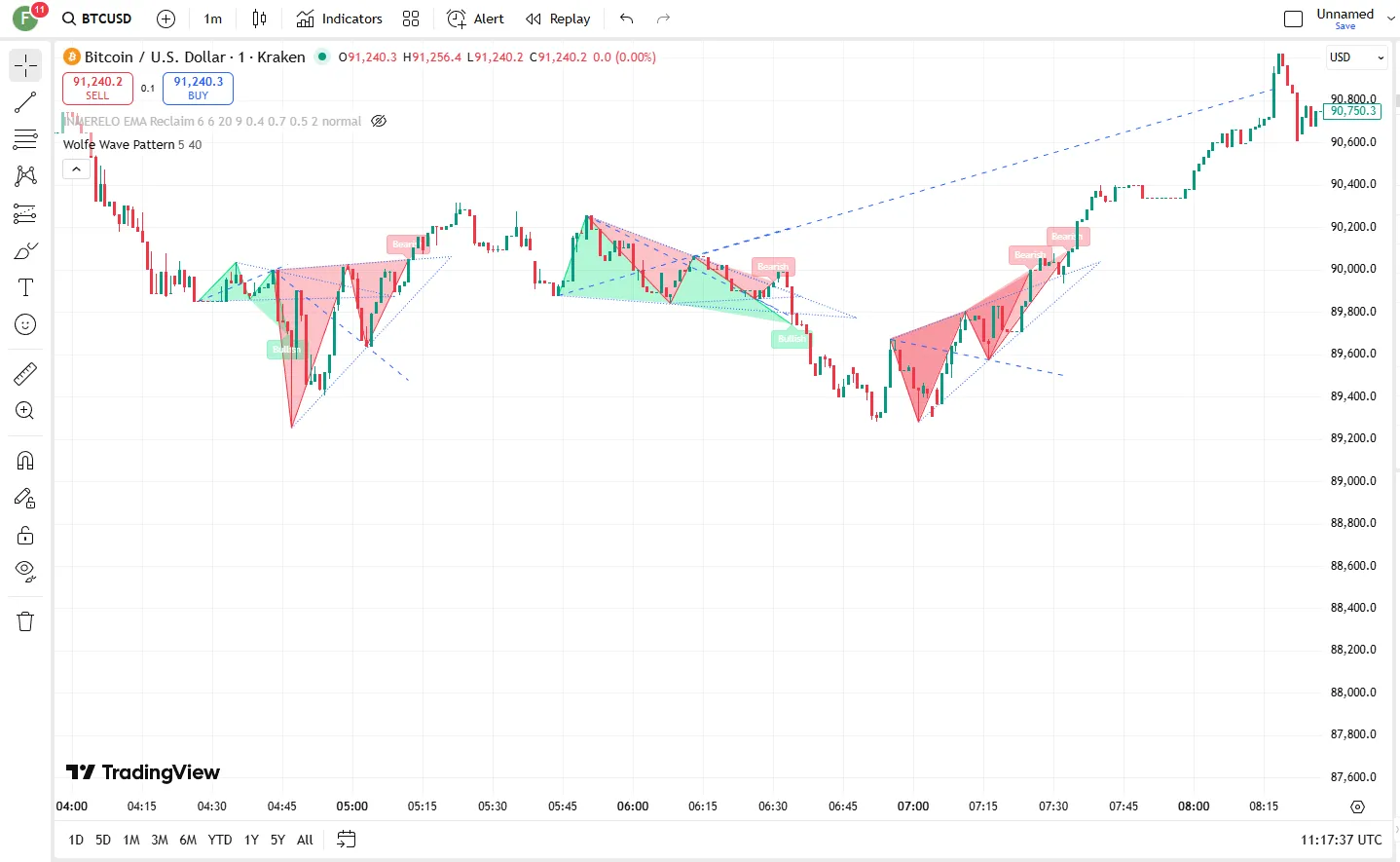Image resolution: width=1400 pixels, height=862 pixels.
Task: Switch to the 1D time range
Action: coord(76,840)
